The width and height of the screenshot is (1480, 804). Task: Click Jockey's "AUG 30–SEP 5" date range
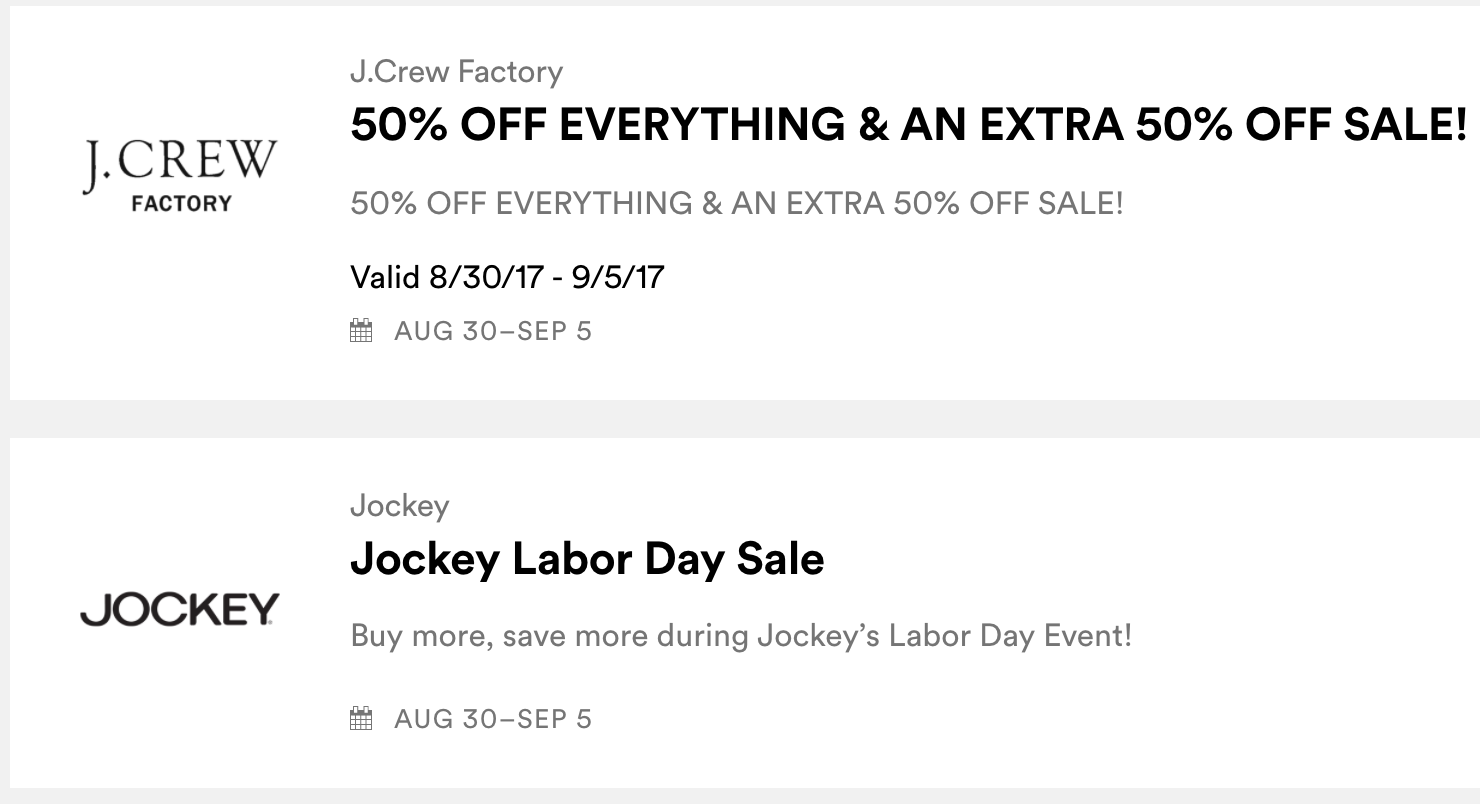point(492,718)
